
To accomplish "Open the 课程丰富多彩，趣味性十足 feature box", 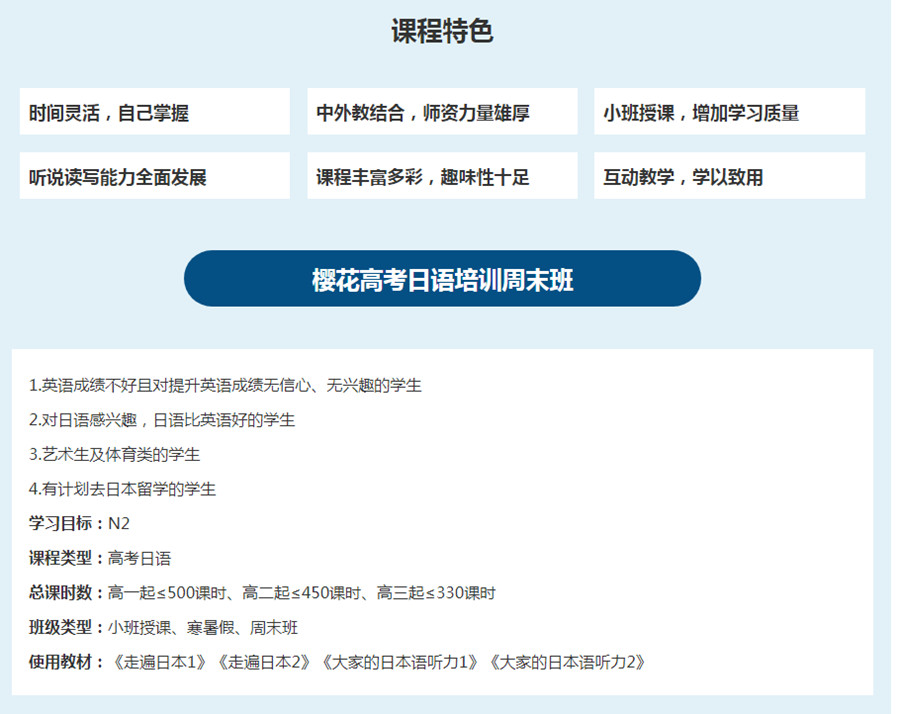I will click(x=441, y=177).
